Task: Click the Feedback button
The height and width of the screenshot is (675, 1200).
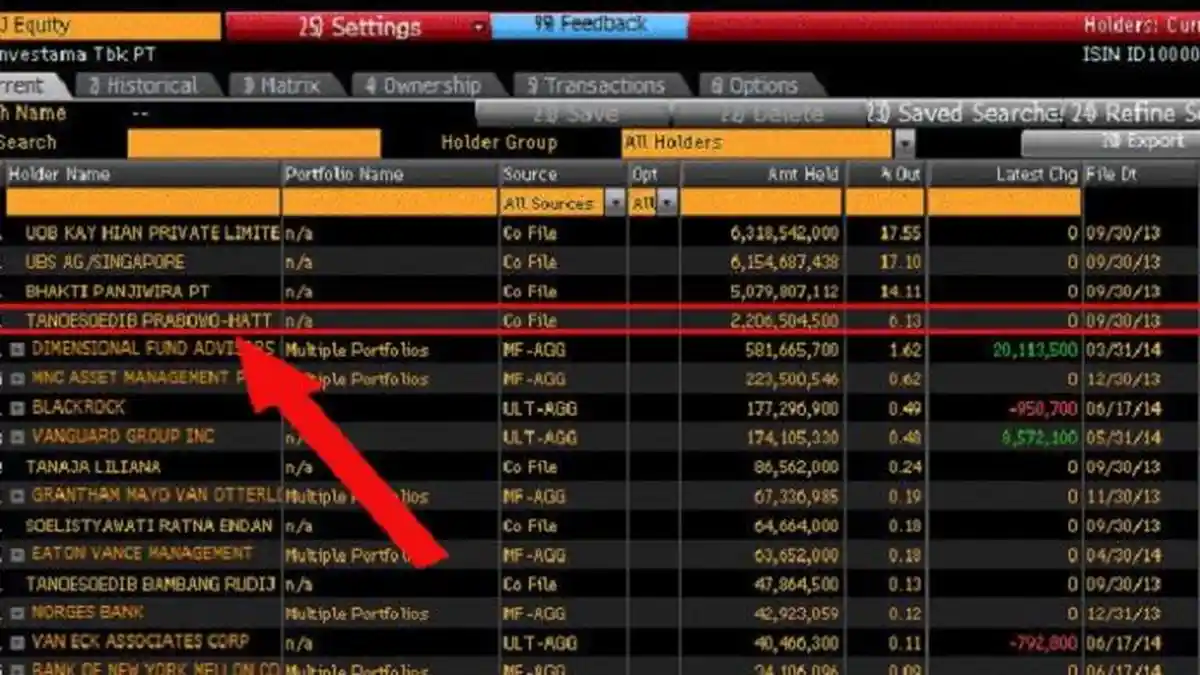Action: point(589,26)
